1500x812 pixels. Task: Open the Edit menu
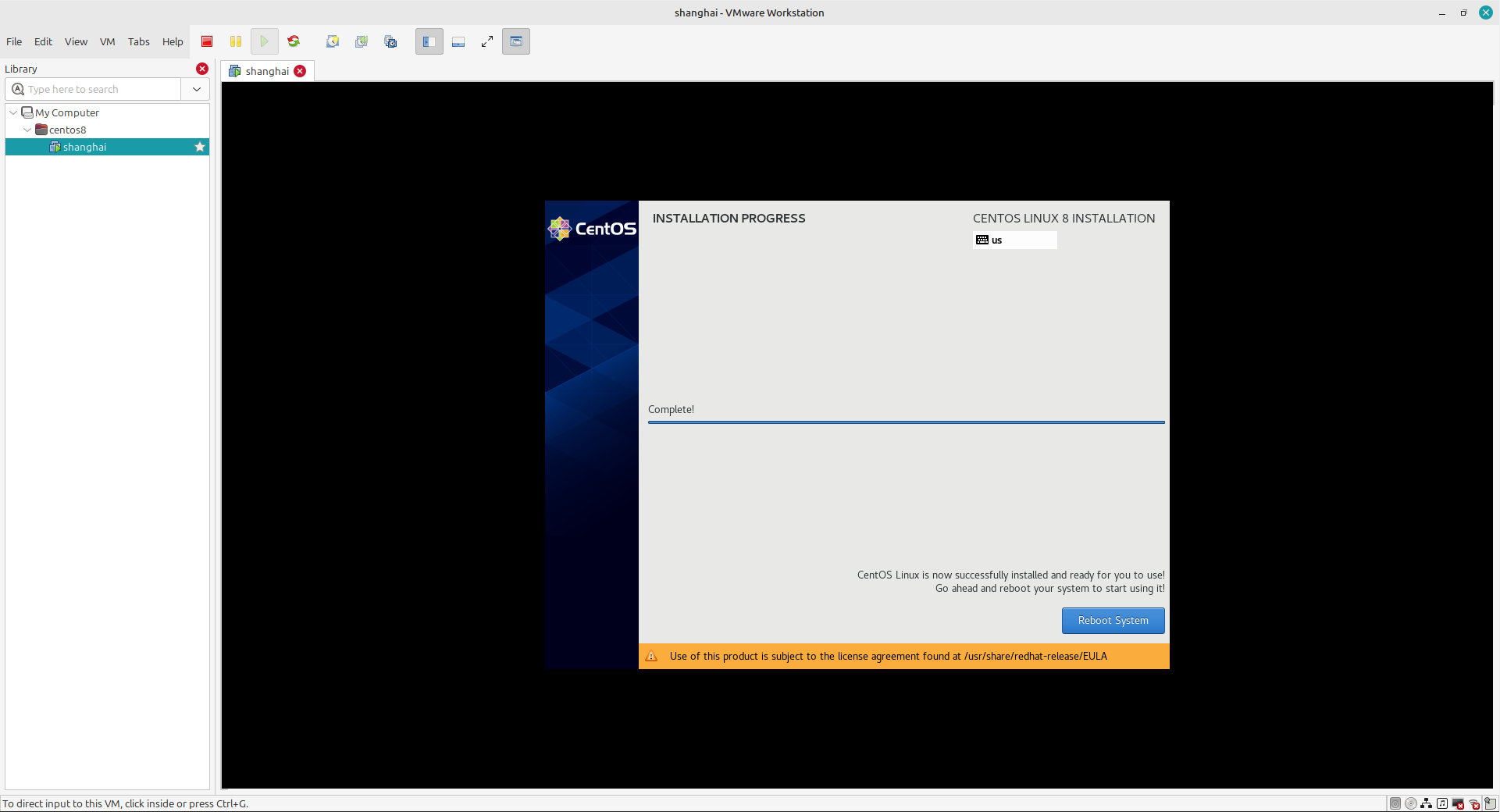[43, 42]
